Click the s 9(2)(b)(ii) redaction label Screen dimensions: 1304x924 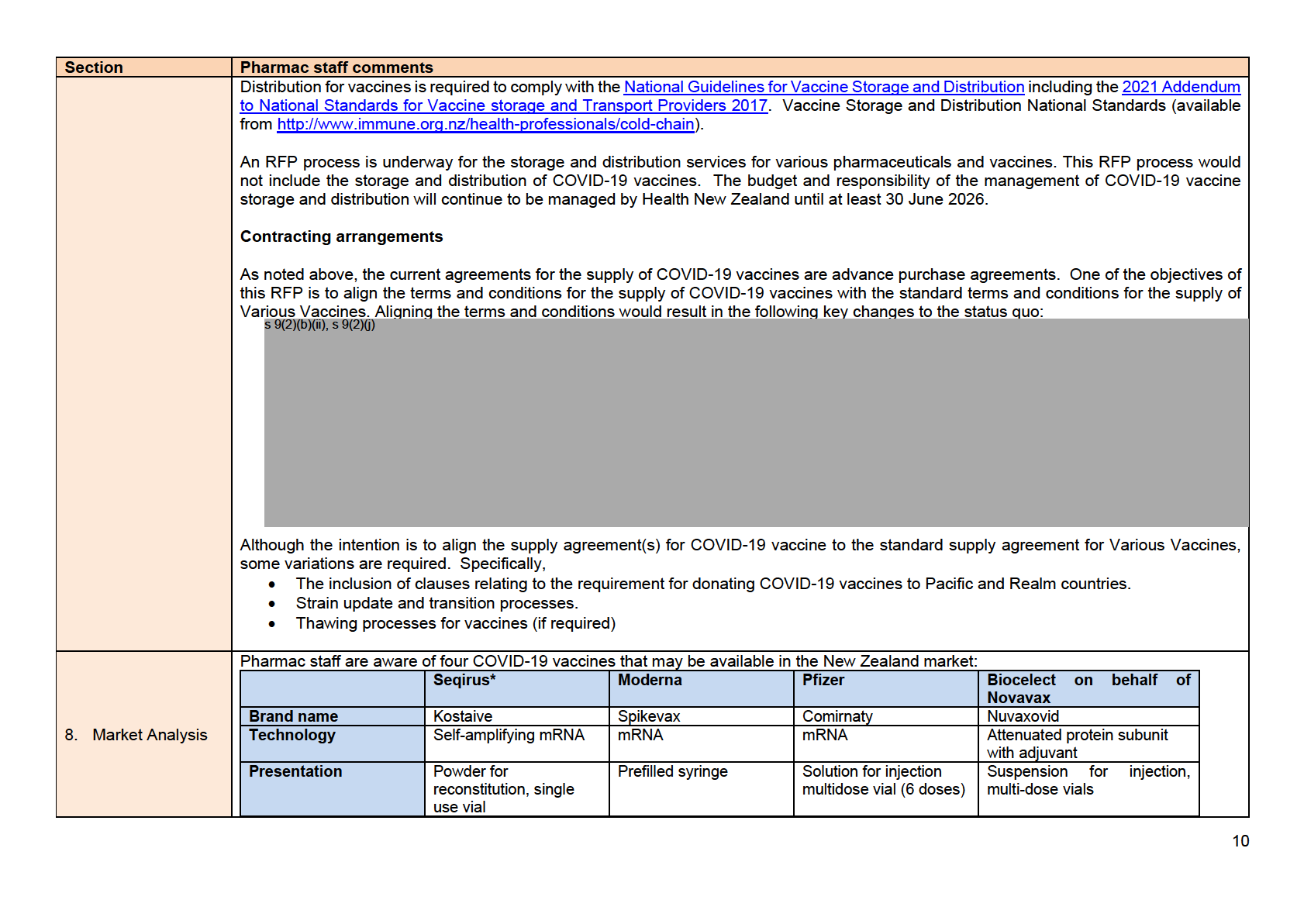(319, 325)
